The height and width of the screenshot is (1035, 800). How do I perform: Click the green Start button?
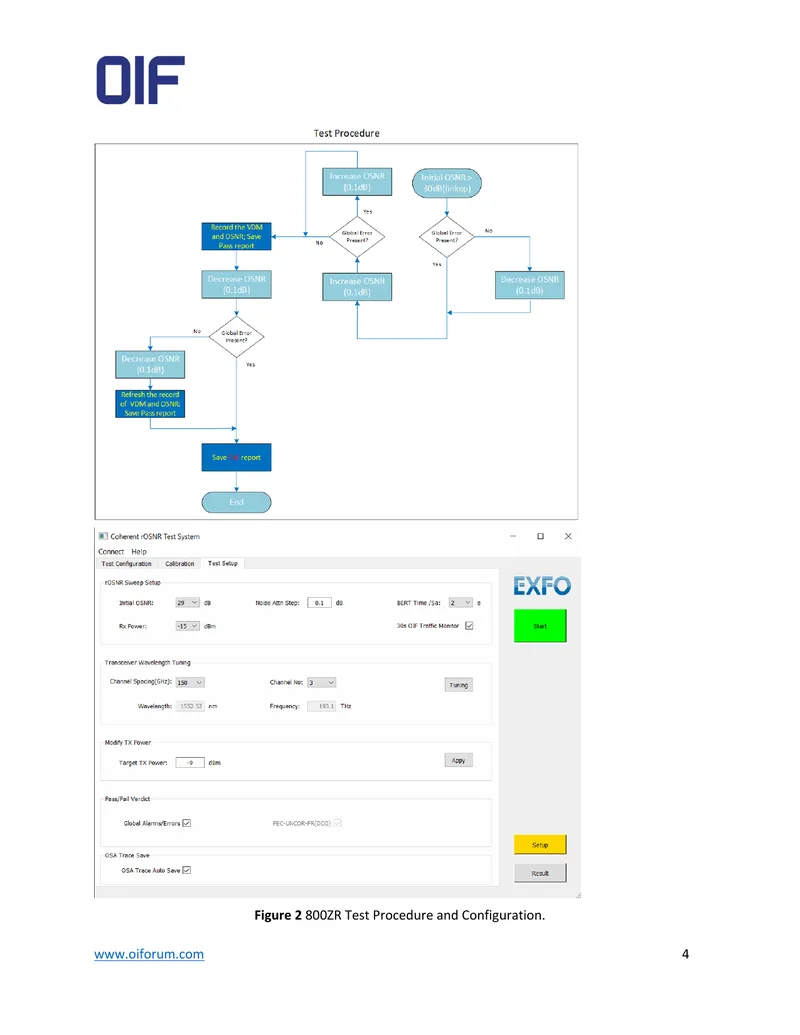pos(540,626)
